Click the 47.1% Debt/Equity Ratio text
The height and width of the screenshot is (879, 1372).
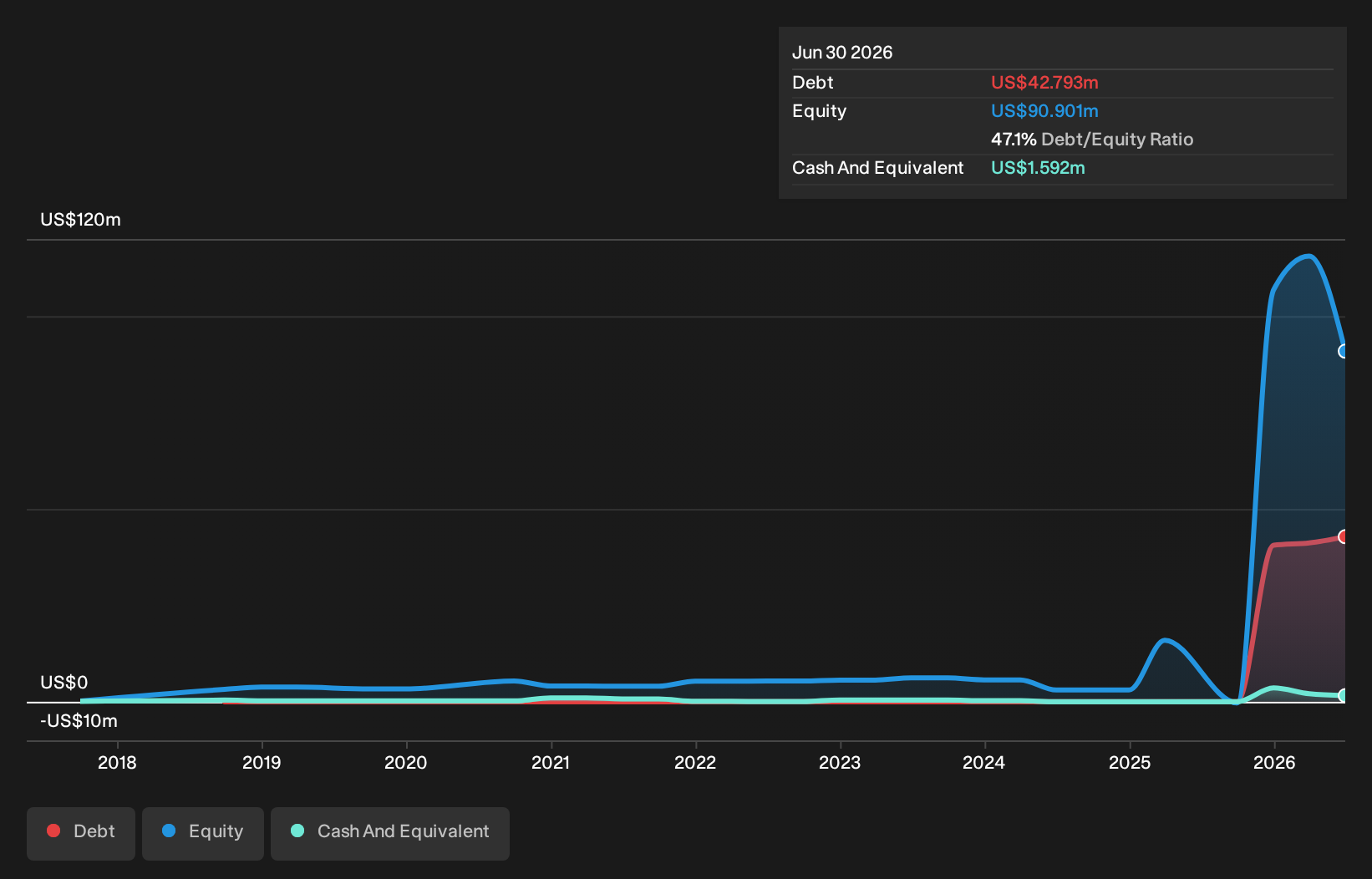pos(1092,140)
